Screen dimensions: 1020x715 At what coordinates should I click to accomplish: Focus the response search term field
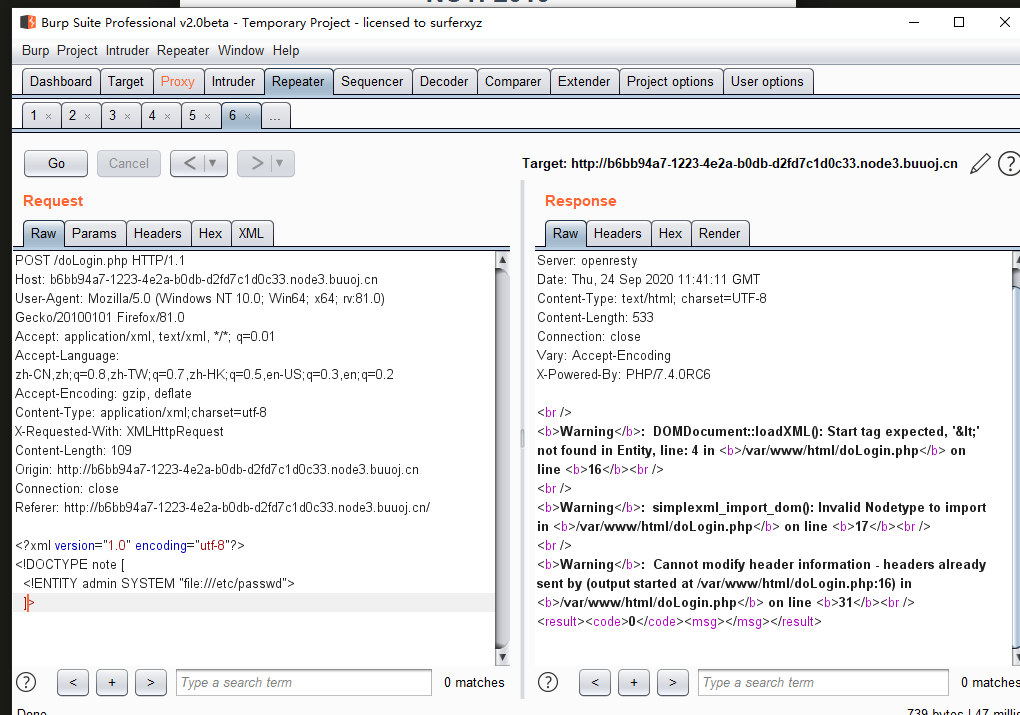823,682
